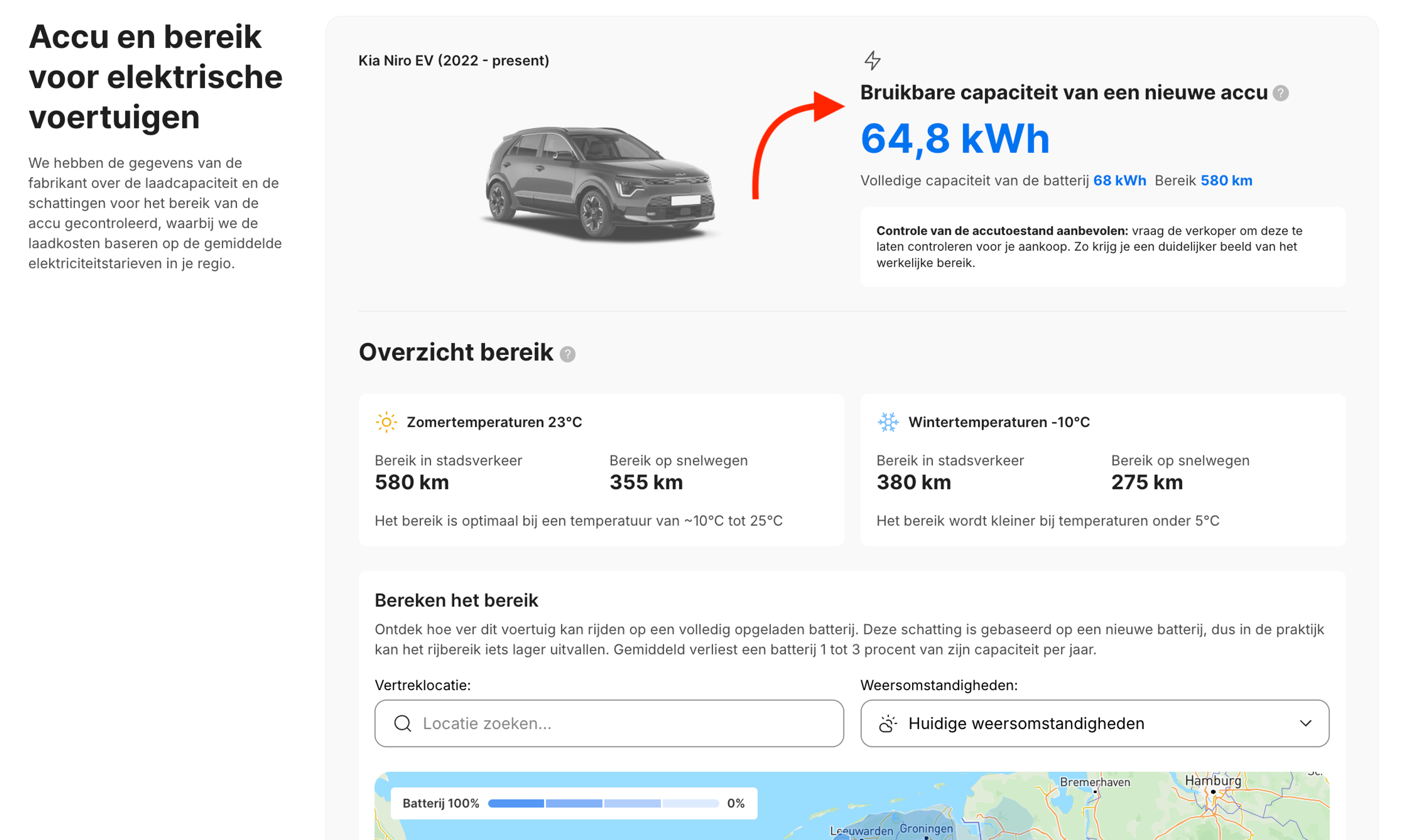Click the Wintertemperaturen -10°C label
1403x840 pixels.
point(999,422)
